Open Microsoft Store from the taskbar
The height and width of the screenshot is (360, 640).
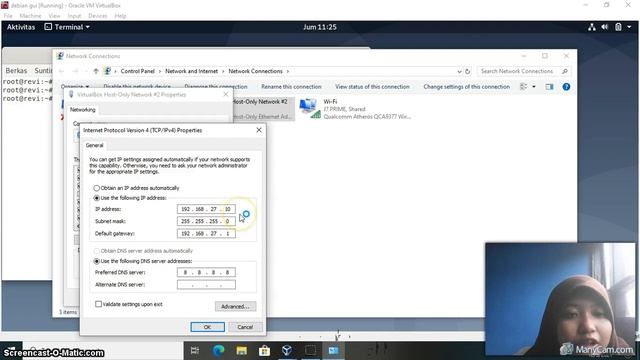(264, 350)
